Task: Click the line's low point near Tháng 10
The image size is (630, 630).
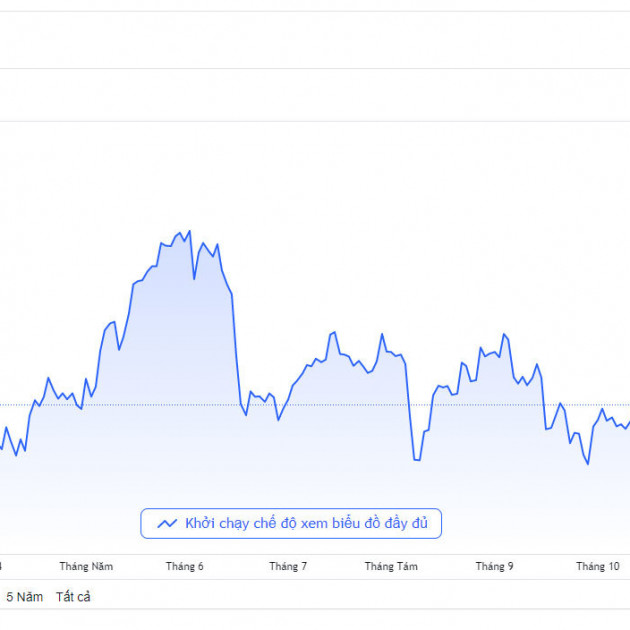Action: 588,463
